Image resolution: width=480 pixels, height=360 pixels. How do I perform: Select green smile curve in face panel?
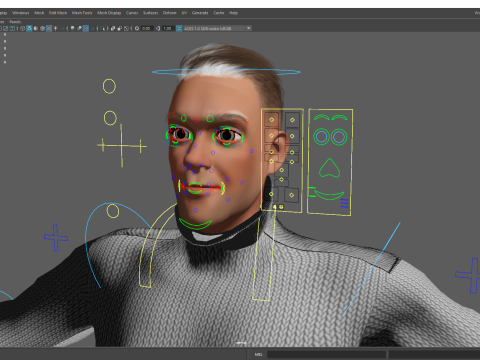click(x=329, y=195)
